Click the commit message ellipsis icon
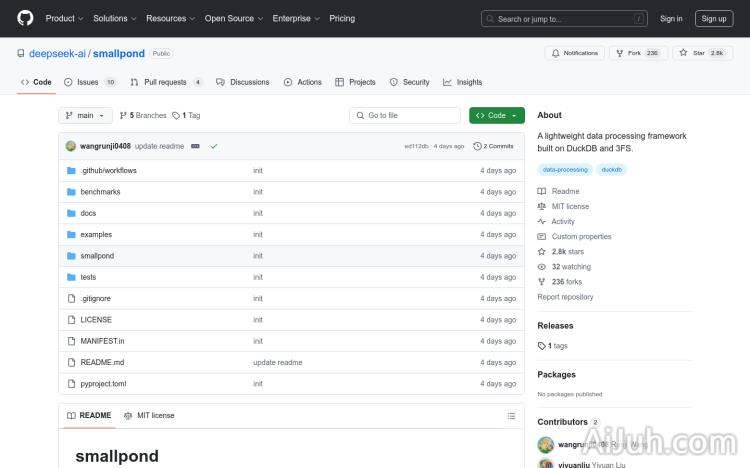750x468 pixels. (195, 146)
